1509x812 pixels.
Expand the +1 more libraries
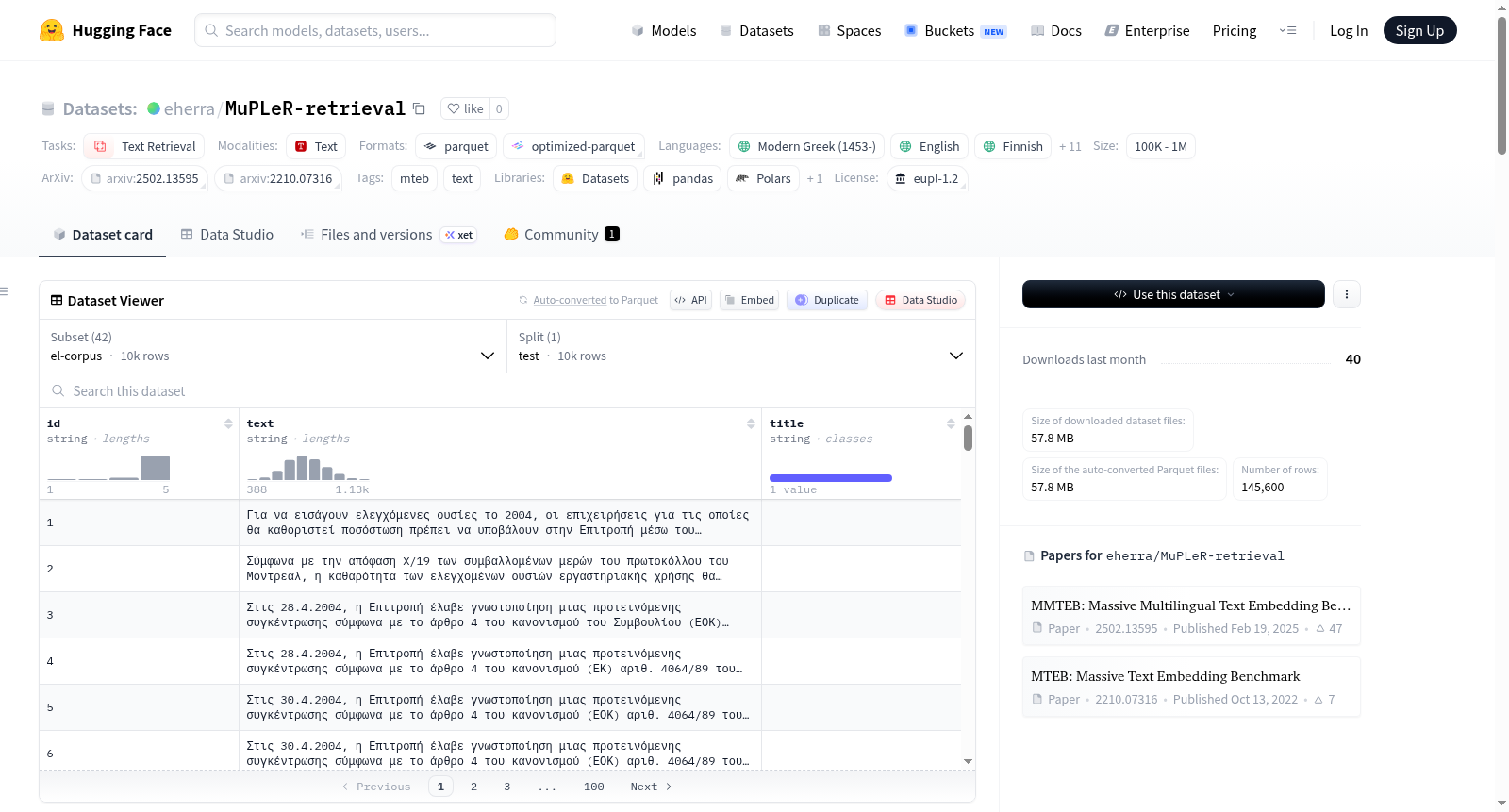[x=815, y=178]
